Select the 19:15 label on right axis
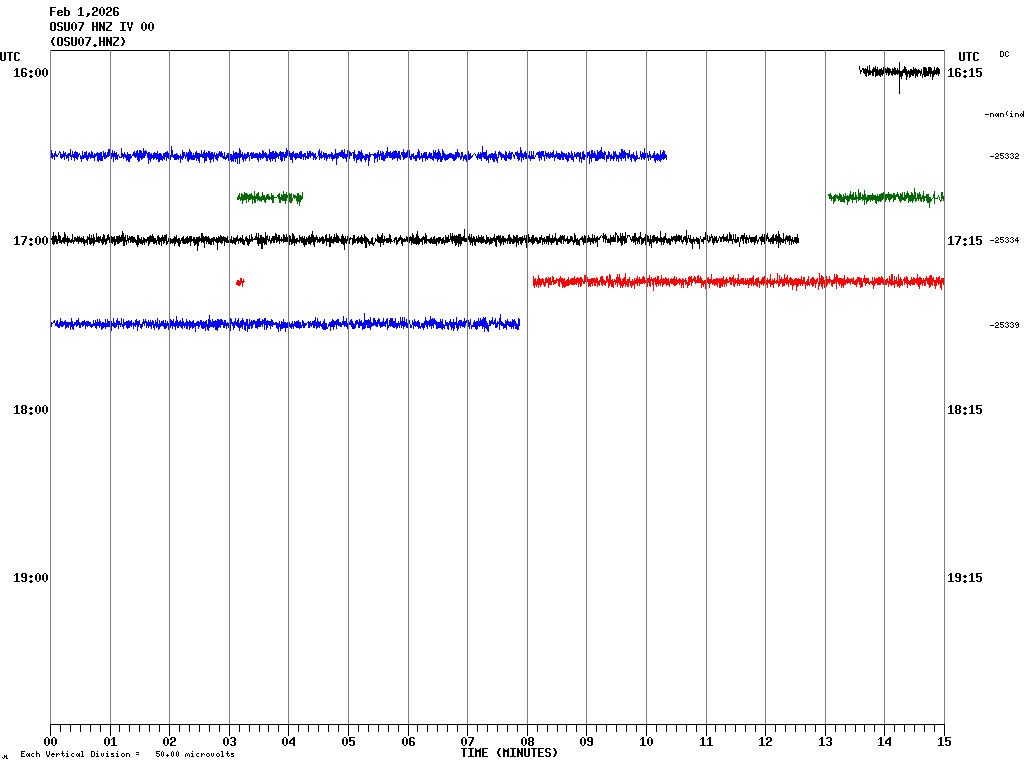Screen dimensions: 1024x768 coord(964,578)
